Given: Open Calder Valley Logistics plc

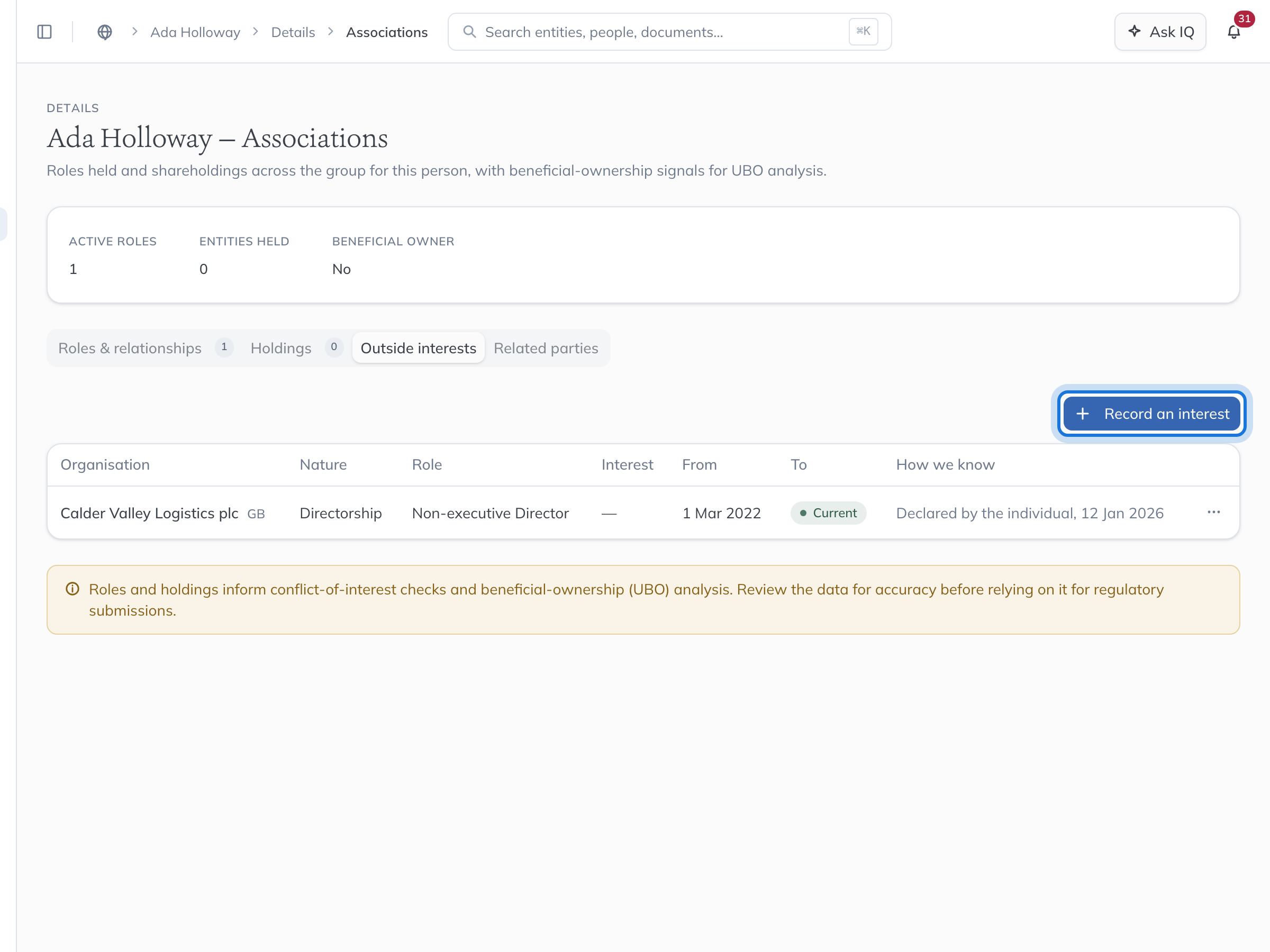Looking at the screenshot, I should tap(149, 513).
